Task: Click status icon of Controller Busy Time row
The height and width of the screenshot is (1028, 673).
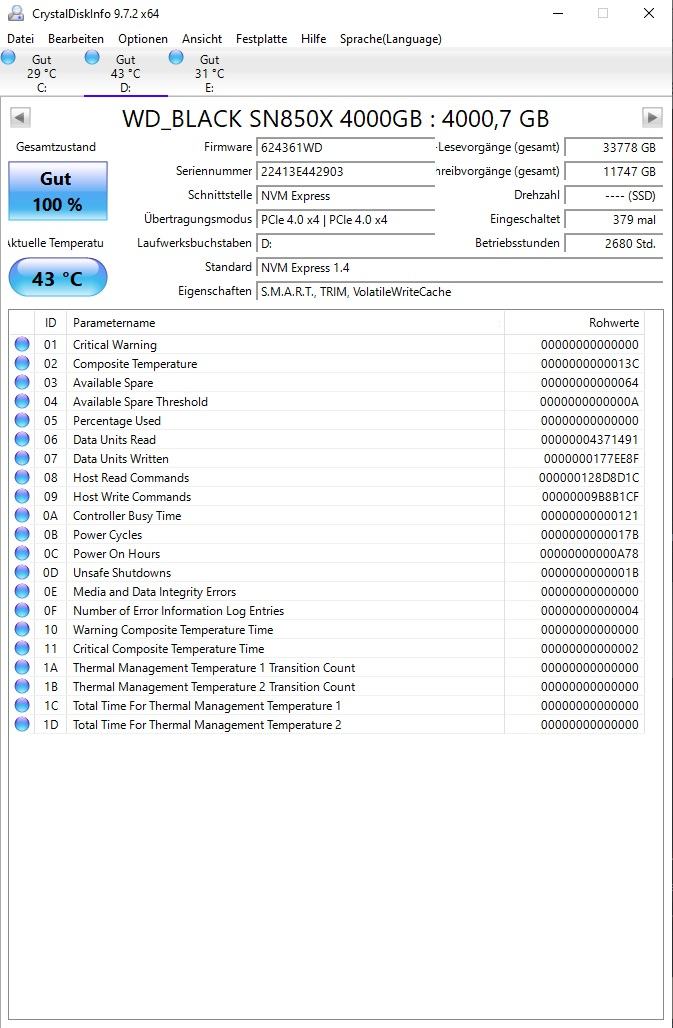Action: (22, 515)
